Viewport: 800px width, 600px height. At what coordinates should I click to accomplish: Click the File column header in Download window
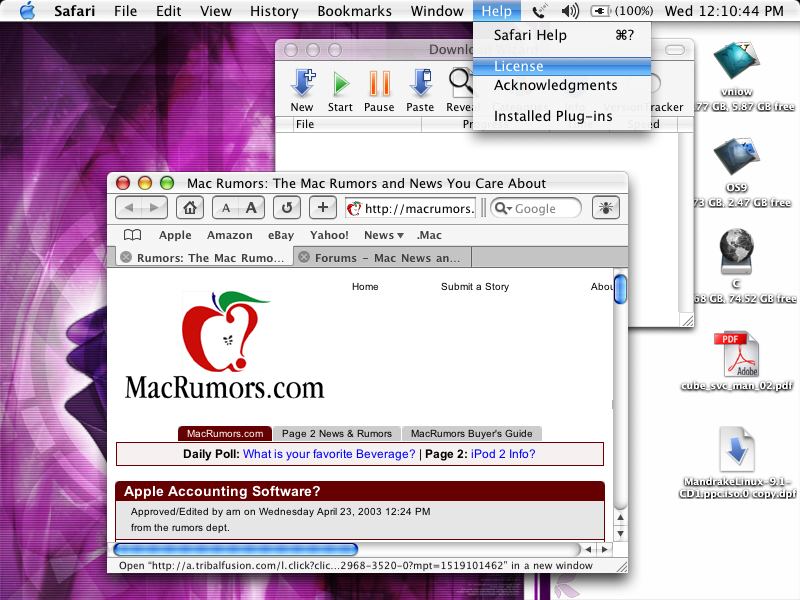(x=357, y=124)
